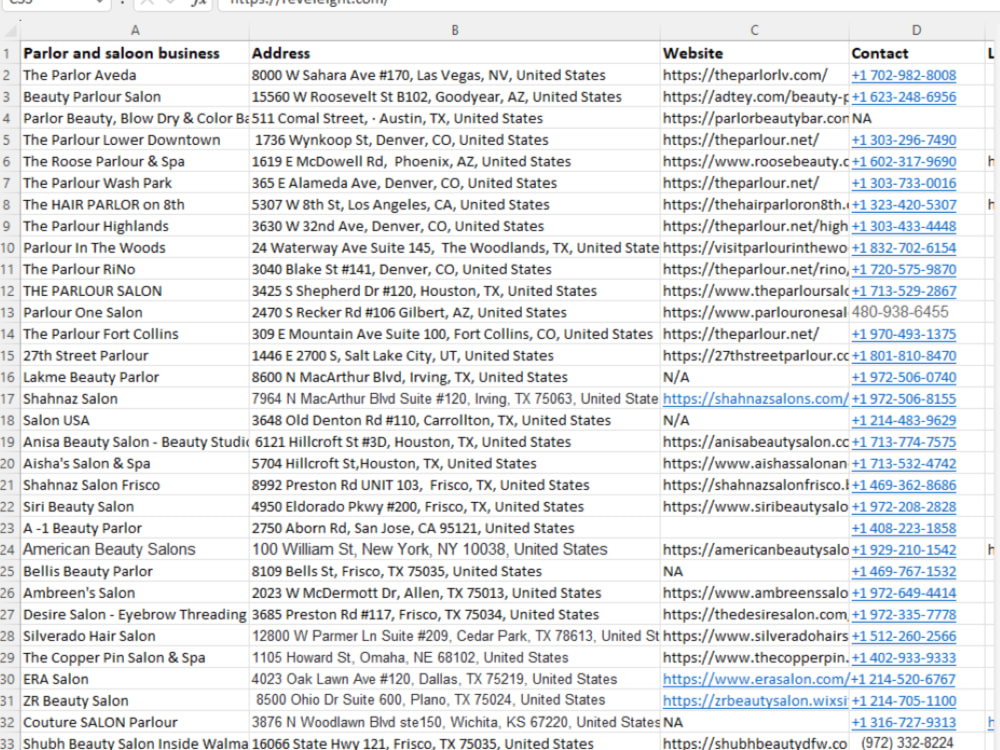Open phone link +1 929-210-1542
Screen dimensions: 1000x750
904,550
